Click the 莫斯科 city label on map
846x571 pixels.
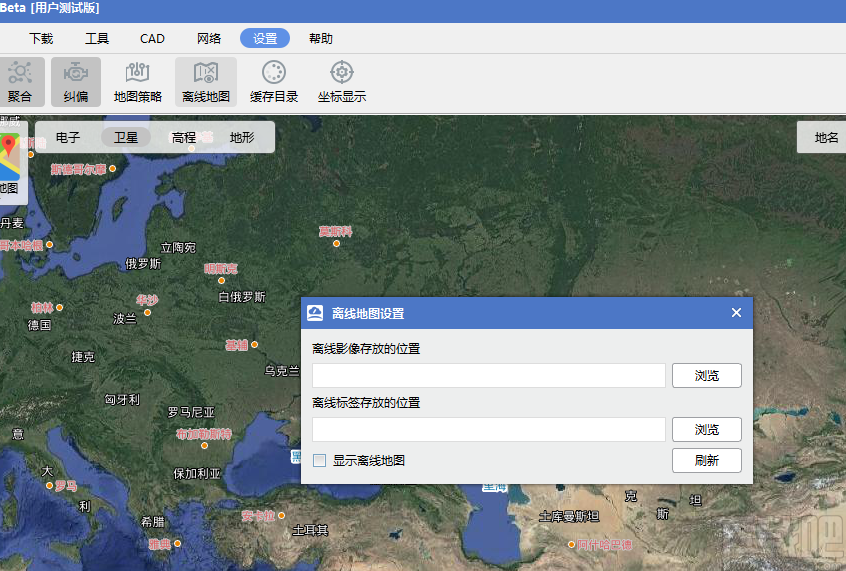point(335,232)
